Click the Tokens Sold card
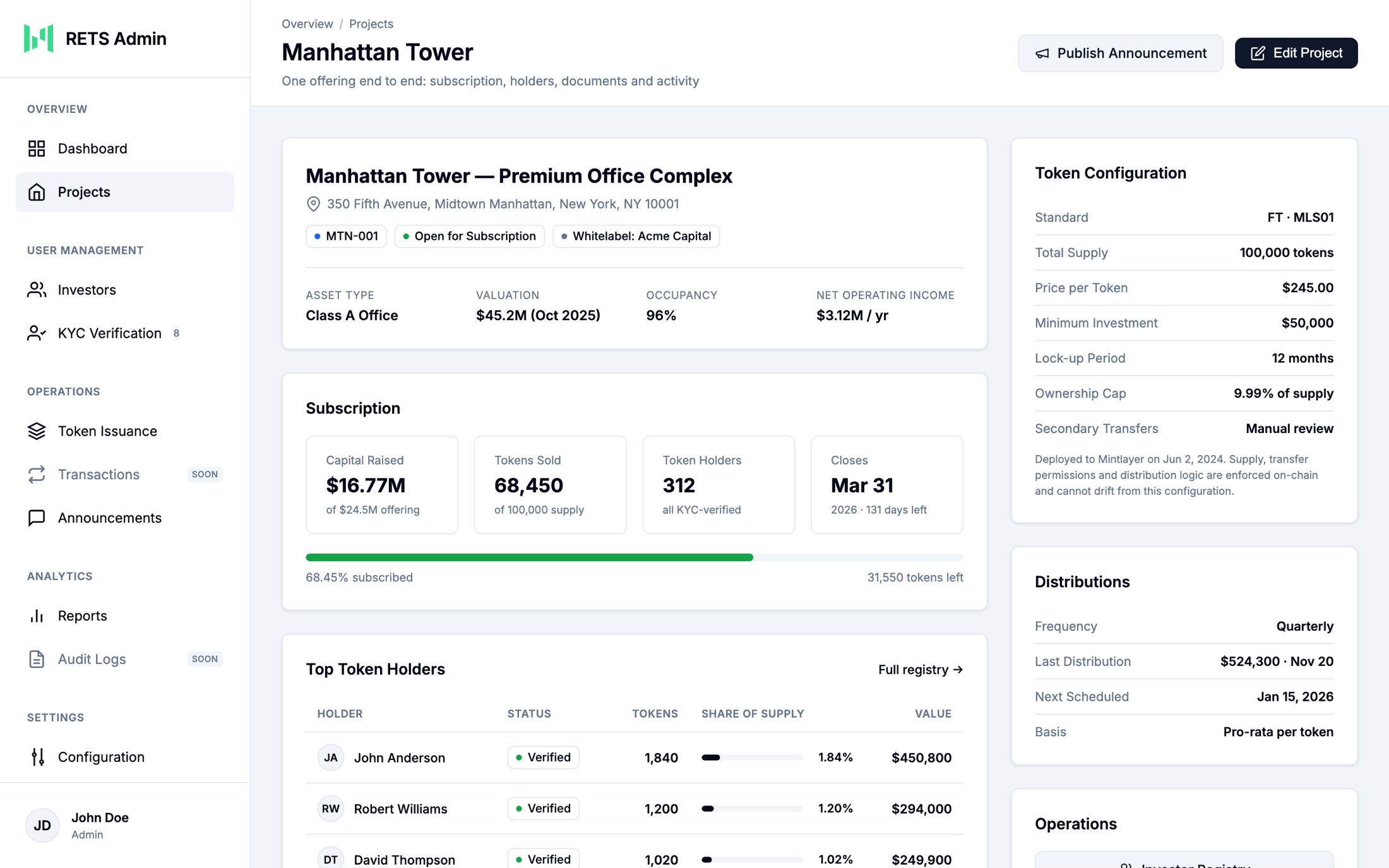This screenshot has width=1389, height=868. pyautogui.click(x=551, y=485)
